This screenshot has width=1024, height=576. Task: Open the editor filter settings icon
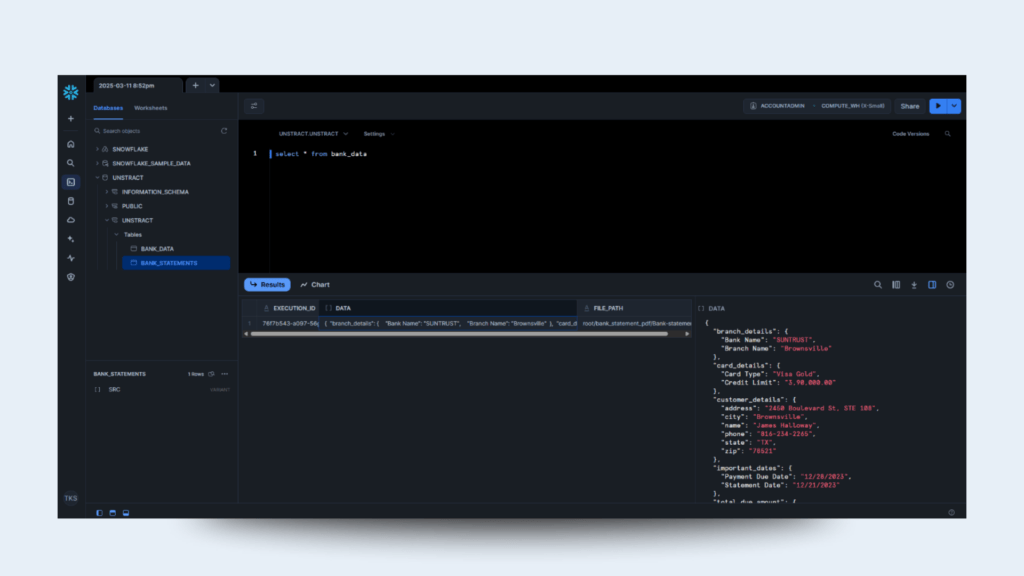pos(254,106)
